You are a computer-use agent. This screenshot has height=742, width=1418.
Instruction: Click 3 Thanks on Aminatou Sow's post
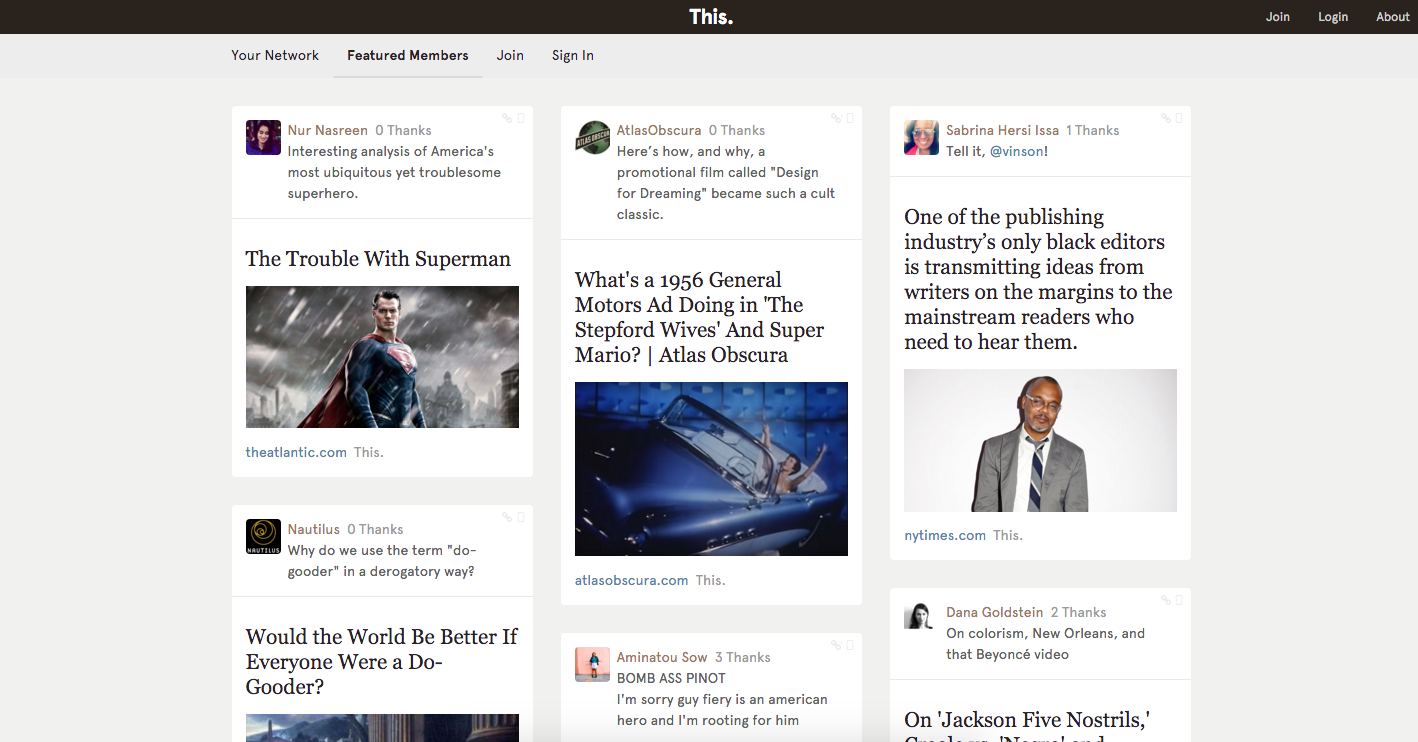[x=742, y=658]
